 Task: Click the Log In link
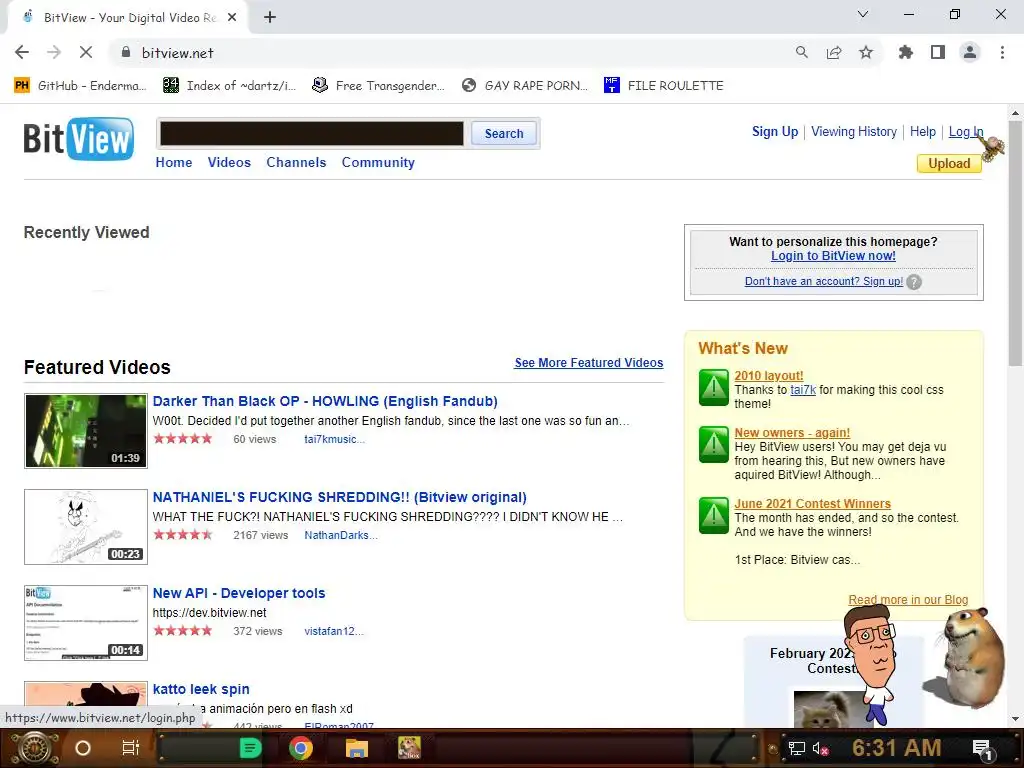click(x=965, y=131)
